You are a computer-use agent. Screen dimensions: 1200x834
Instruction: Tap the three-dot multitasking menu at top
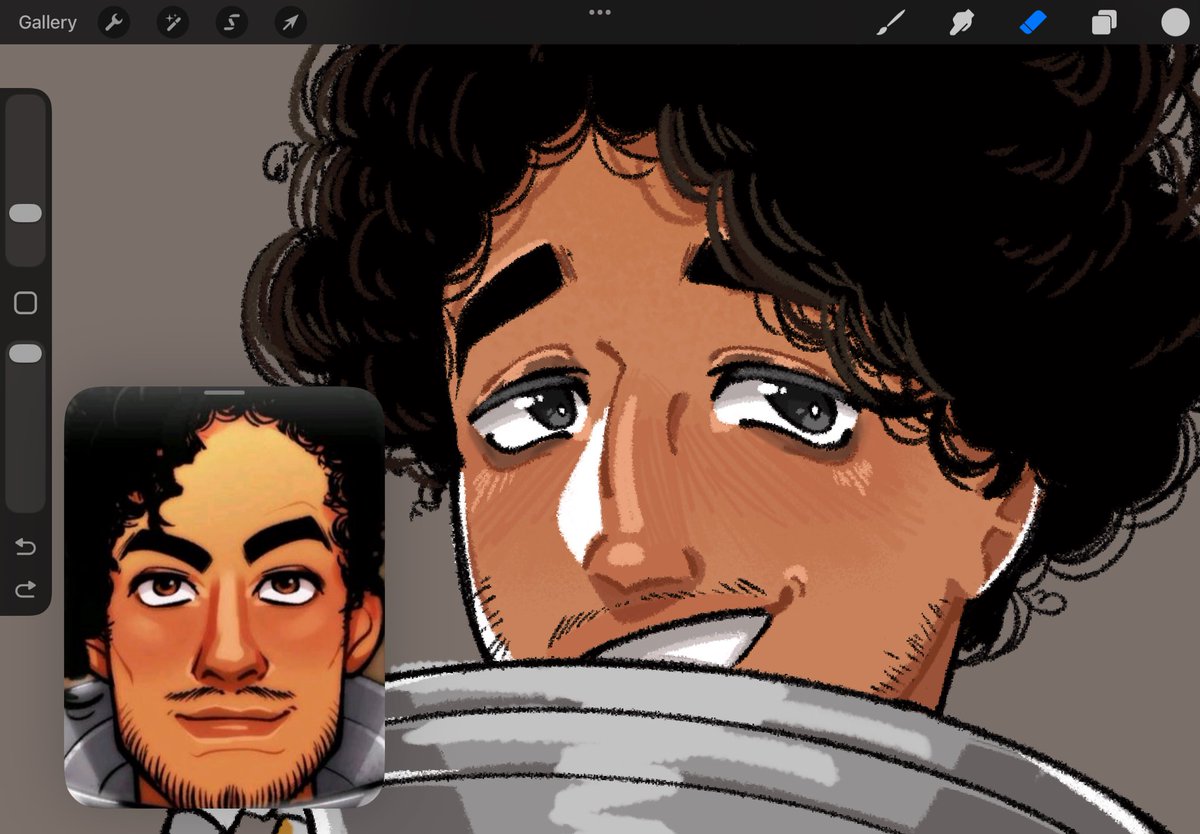click(x=599, y=12)
